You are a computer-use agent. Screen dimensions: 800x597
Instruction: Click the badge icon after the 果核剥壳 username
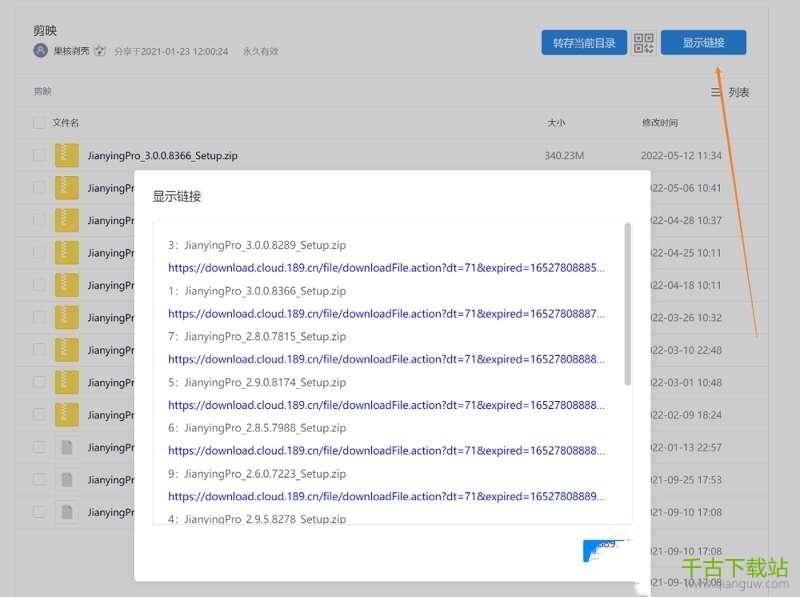point(100,51)
